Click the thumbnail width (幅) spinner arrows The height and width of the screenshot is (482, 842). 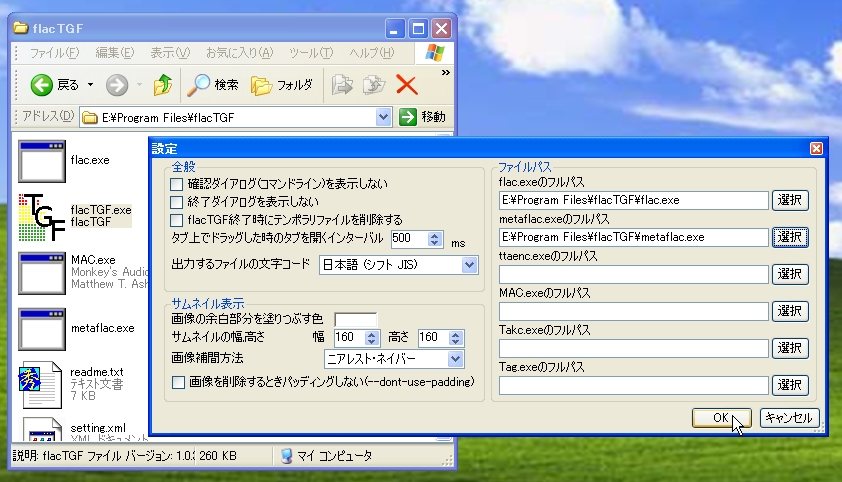pyautogui.click(x=372, y=338)
